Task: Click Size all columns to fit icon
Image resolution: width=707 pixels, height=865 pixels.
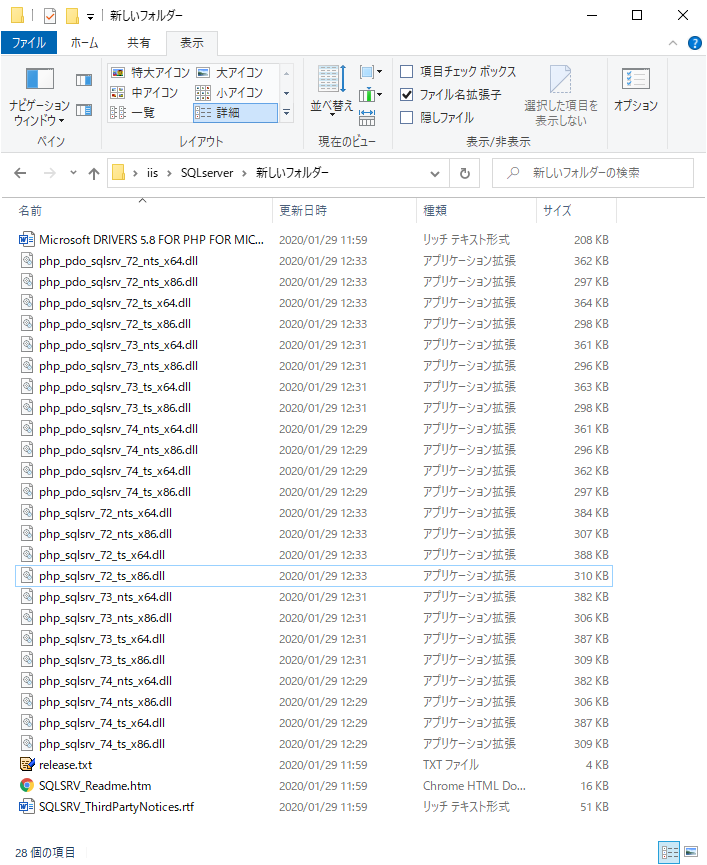Action: (x=367, y=118)
